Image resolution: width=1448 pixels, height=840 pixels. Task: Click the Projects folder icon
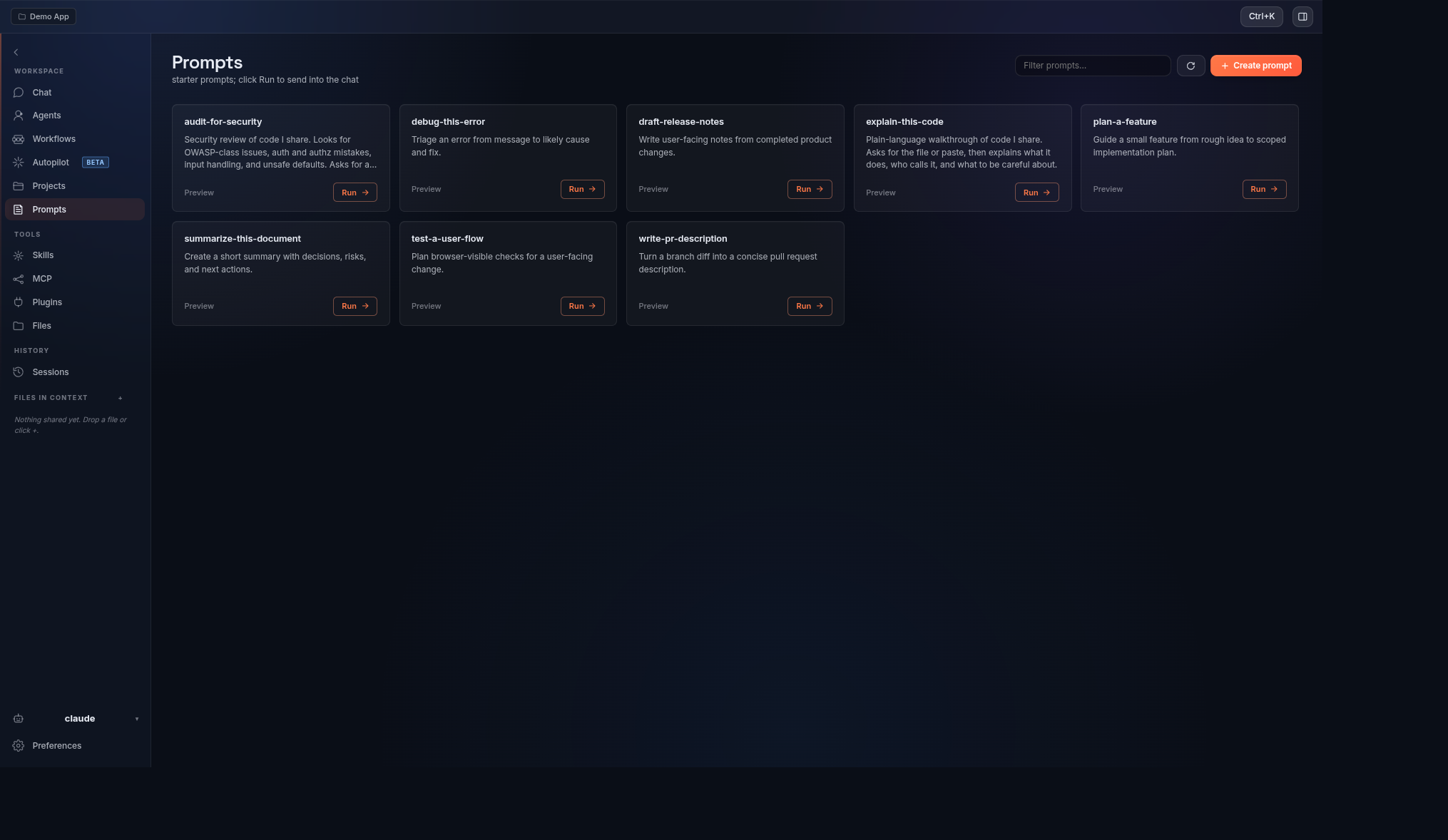(19, 186)
